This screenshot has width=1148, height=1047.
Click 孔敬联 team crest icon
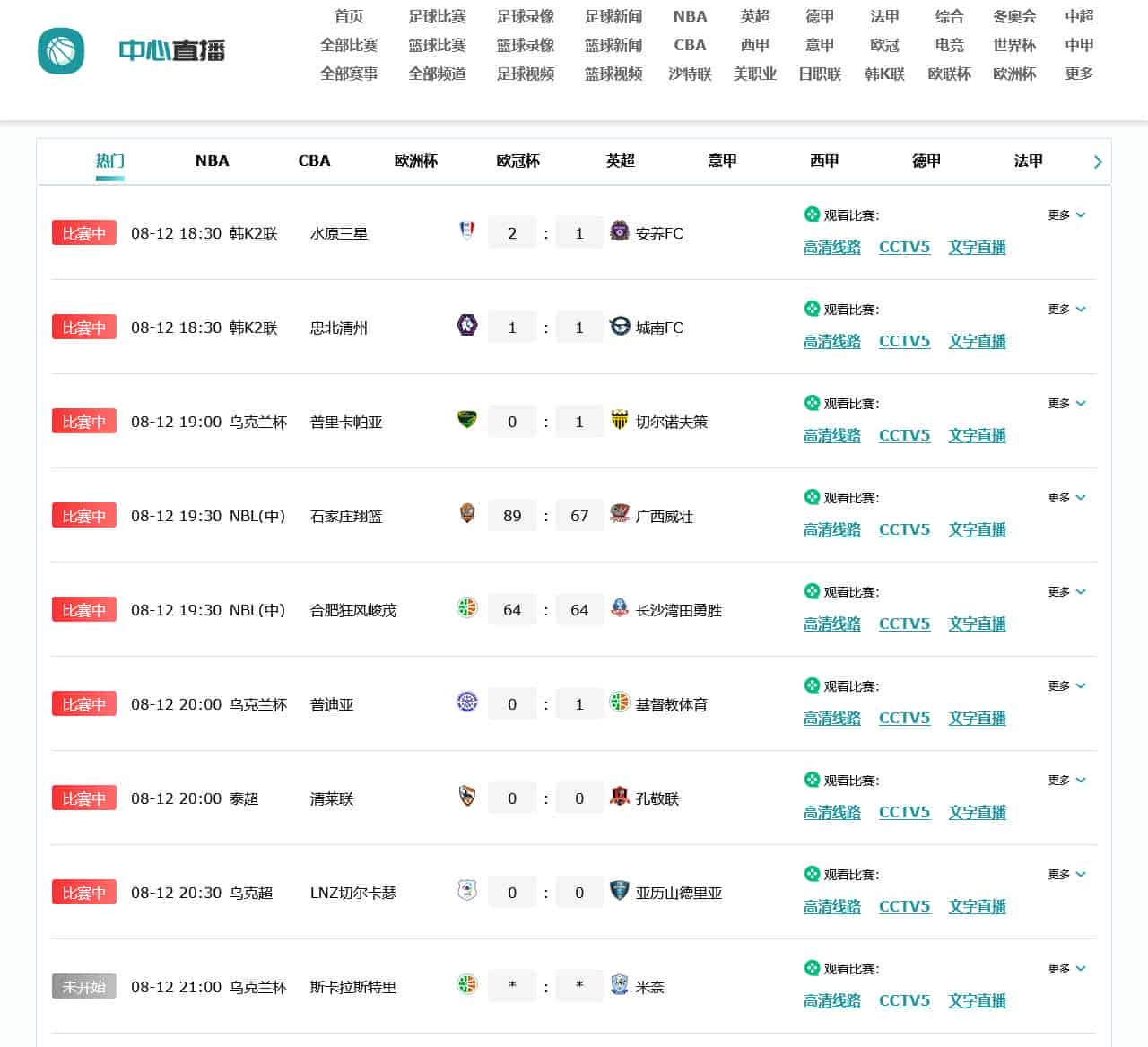[x=620, y=796]
